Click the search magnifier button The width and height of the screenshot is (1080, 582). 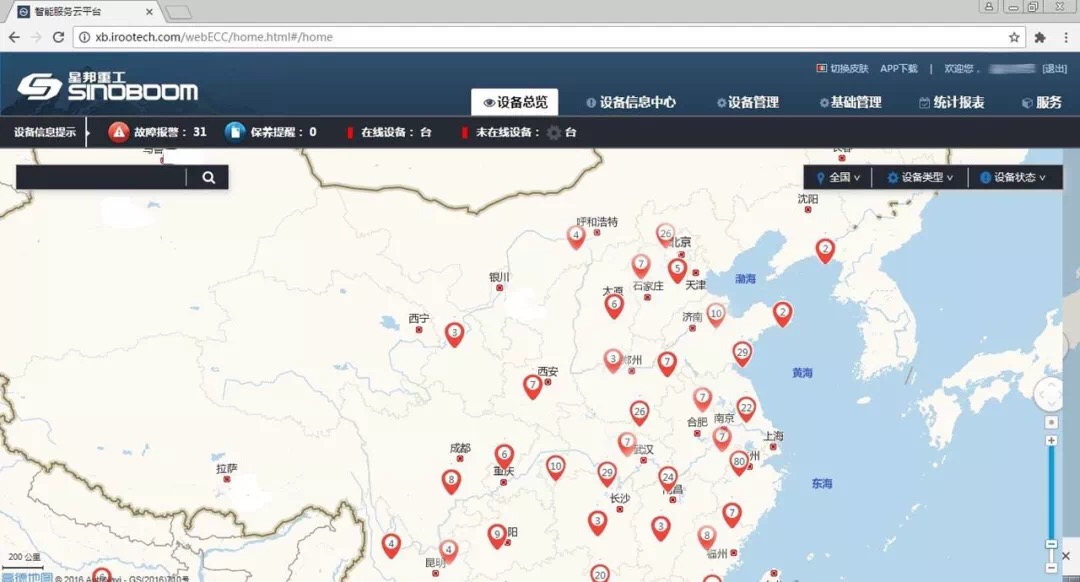point(209,178)
